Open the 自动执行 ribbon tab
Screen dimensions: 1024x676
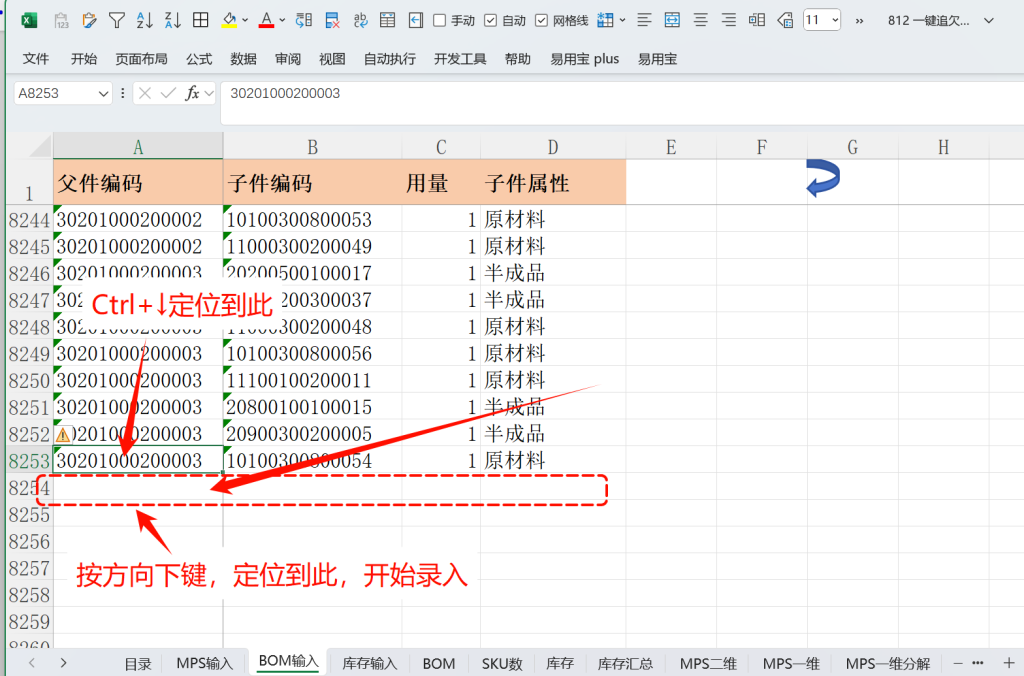click(389, 59)
